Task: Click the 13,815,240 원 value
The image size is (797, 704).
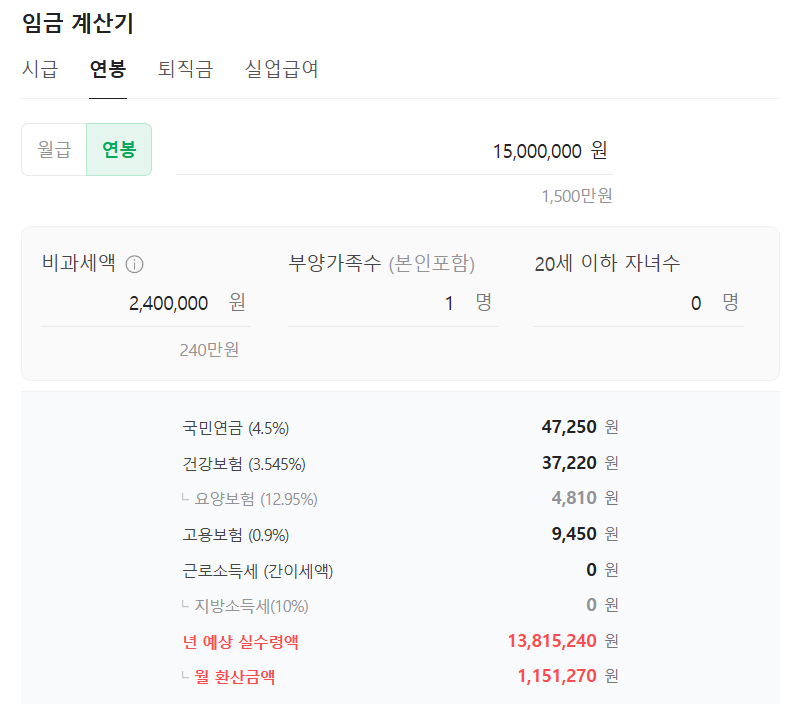Action: [563, 641]
